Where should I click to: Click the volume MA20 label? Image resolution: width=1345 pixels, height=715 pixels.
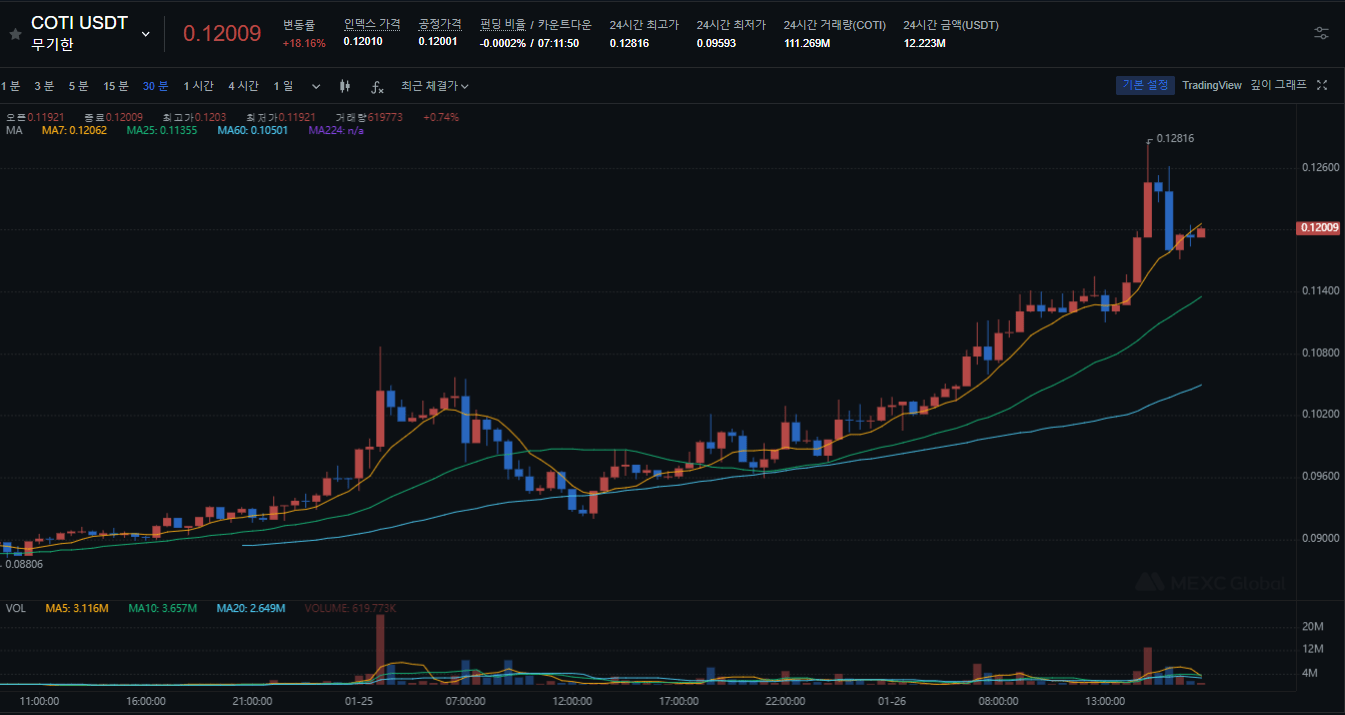pyautogui.click(x=251, y=608)
